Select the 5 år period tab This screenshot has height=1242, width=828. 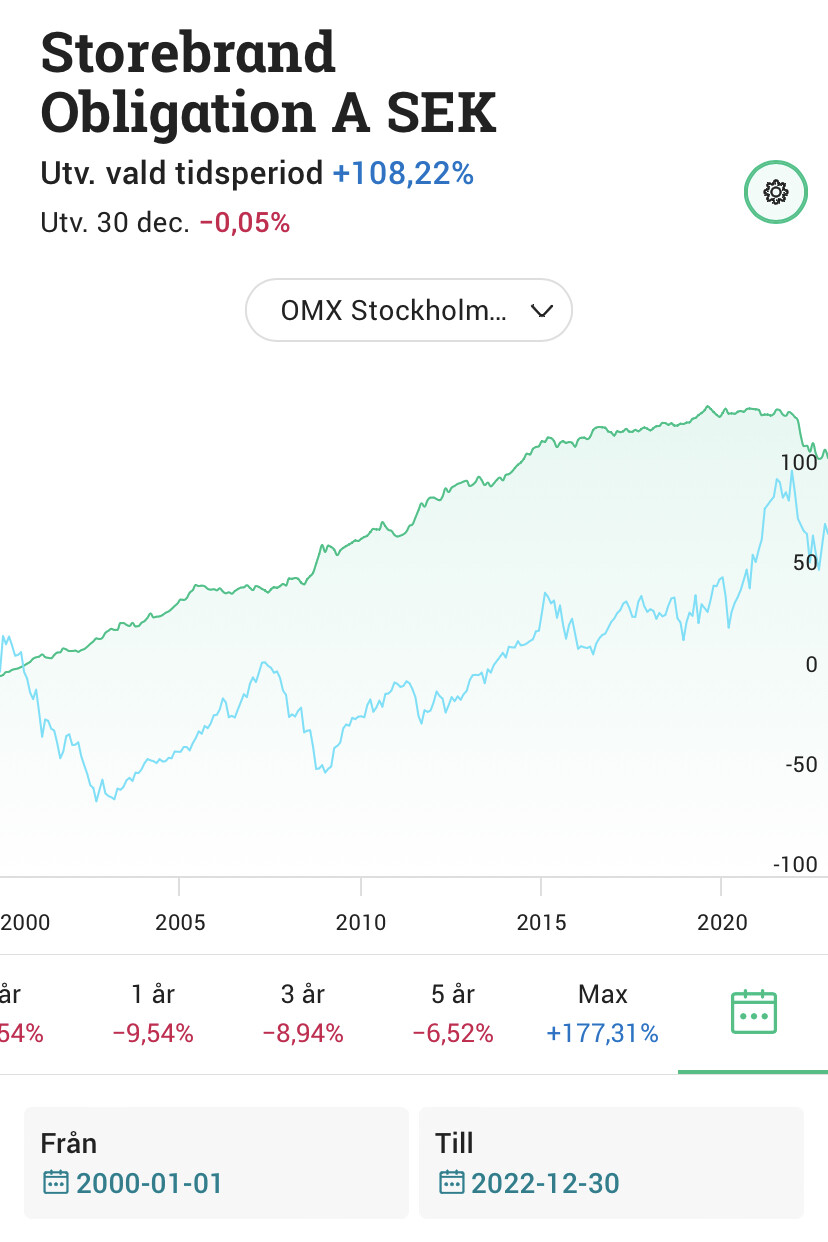(x=453, y=1013)
